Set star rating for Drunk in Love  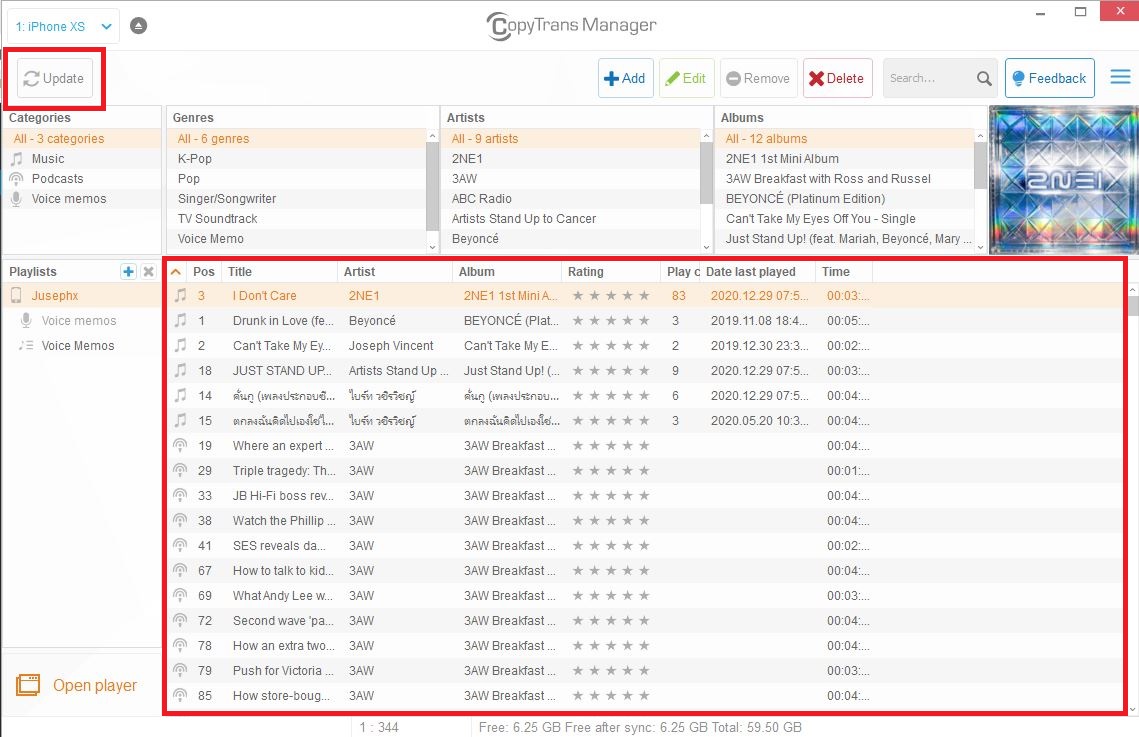[x=610, y=321]
